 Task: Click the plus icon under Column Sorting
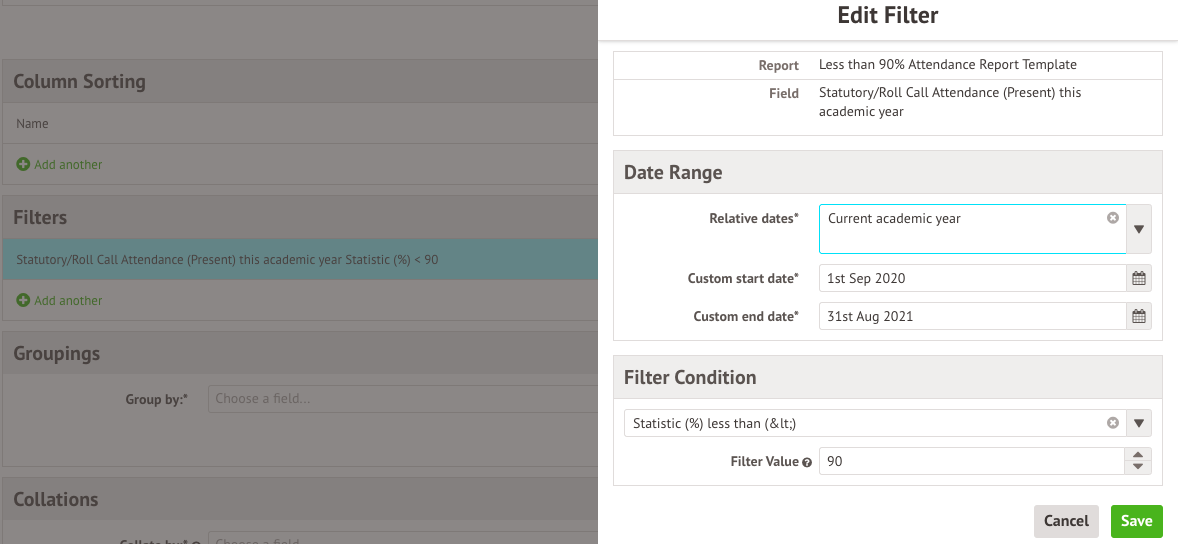point(23,164)
